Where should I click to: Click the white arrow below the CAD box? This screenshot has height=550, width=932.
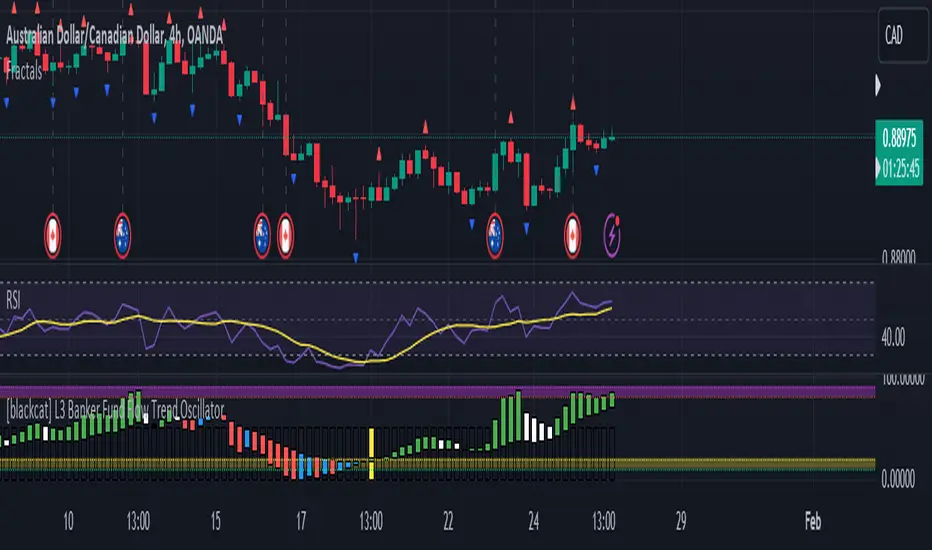(x=878, y=86)
